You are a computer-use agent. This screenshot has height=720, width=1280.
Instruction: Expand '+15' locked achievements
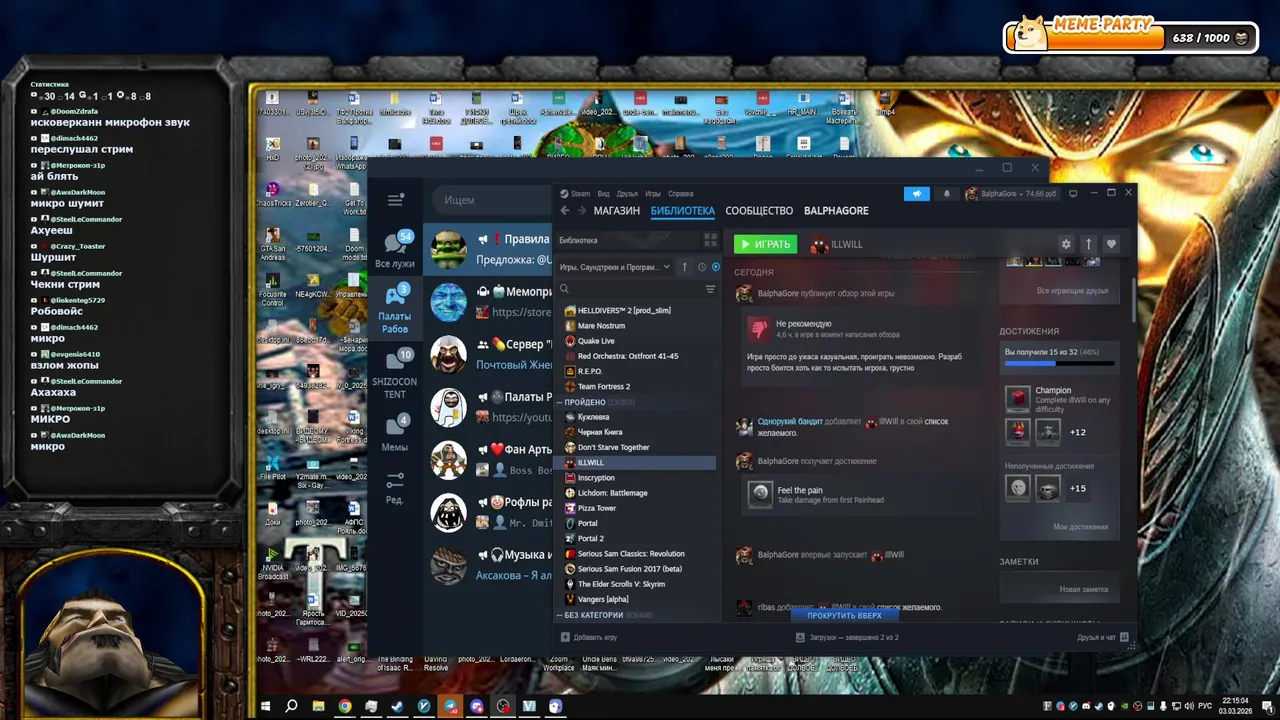pyautogui.click(x=1077, y=488)
